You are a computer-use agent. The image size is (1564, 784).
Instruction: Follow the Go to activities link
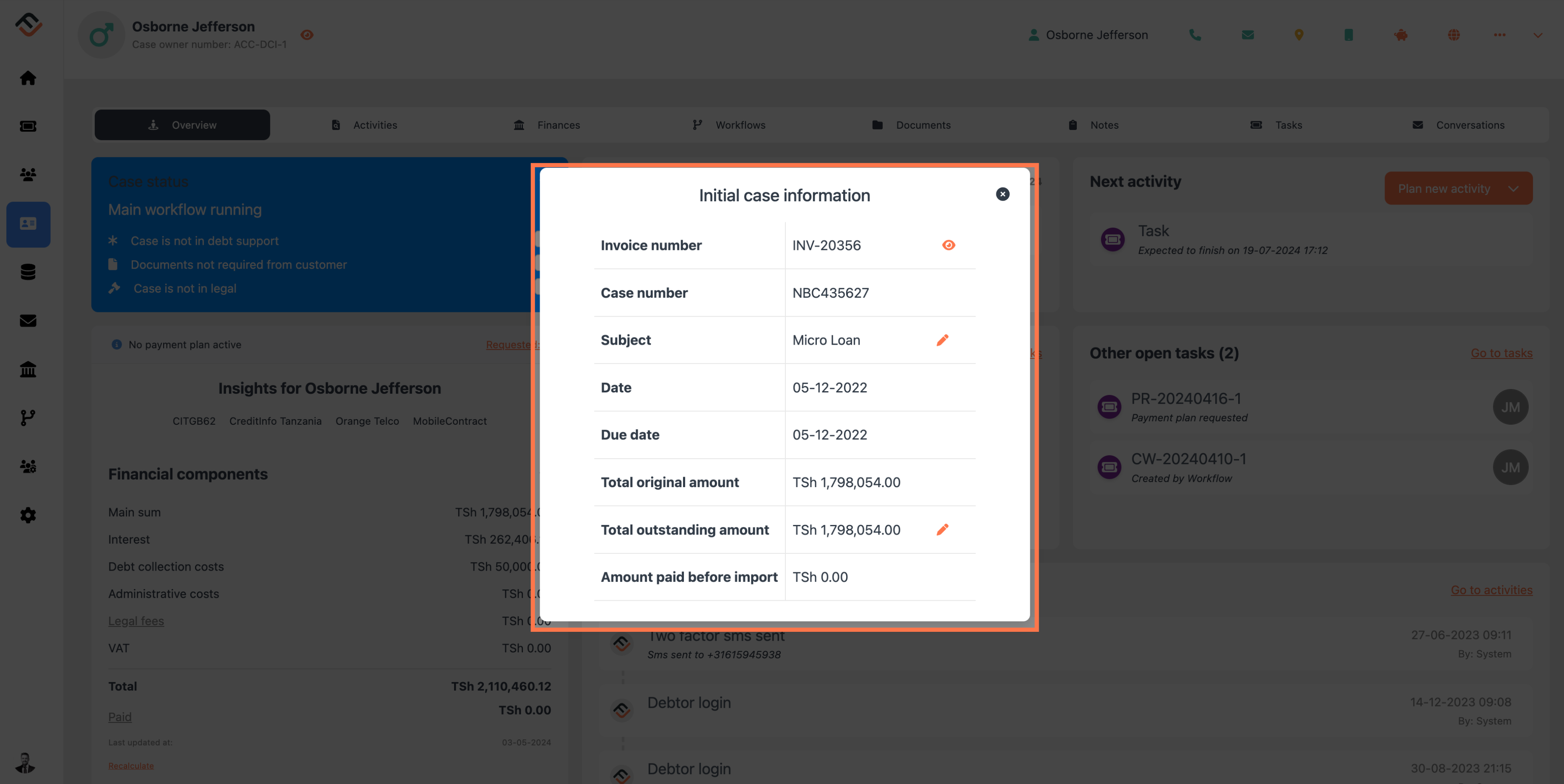click(x=1491, y=589)
